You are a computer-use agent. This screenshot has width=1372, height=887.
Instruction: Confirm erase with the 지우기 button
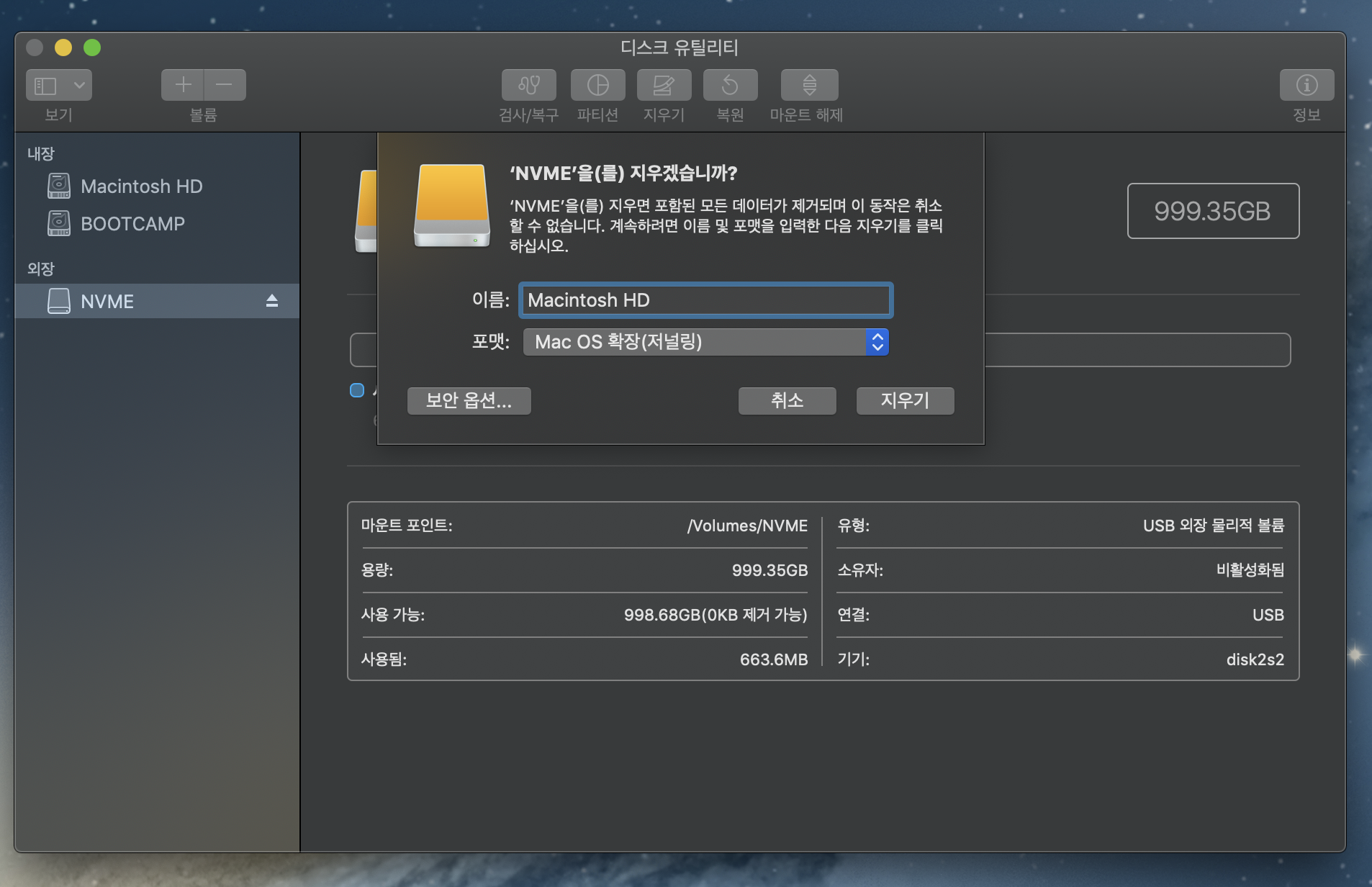point(905,400)
